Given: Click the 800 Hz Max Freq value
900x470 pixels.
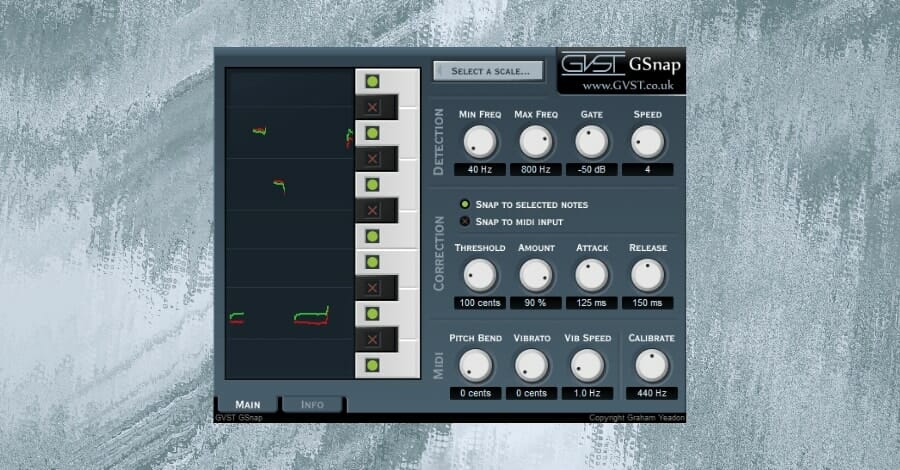Looking at the screenshot, I should 536,170.
